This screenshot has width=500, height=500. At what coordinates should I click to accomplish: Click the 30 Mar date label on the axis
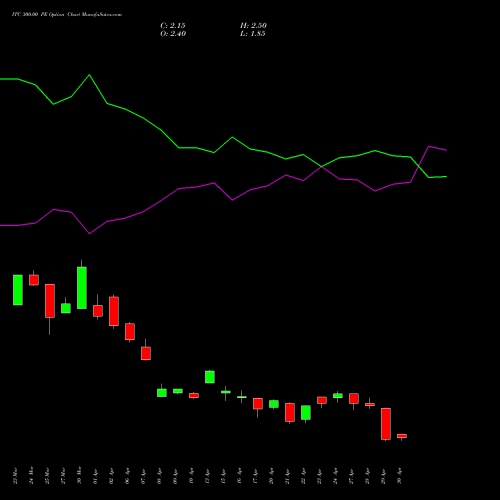pos(79,476)
